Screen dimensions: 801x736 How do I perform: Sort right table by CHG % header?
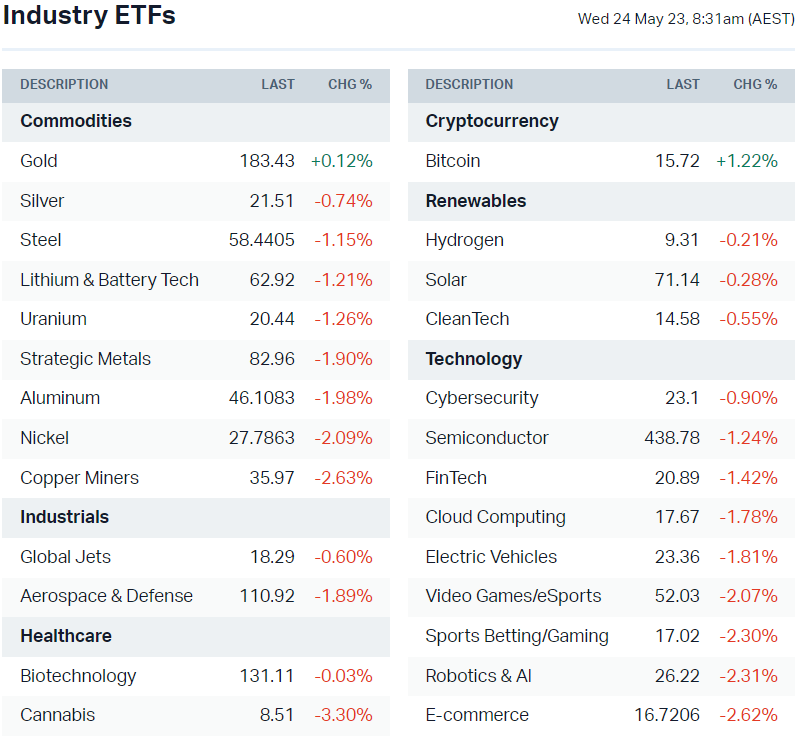point(755,85)
